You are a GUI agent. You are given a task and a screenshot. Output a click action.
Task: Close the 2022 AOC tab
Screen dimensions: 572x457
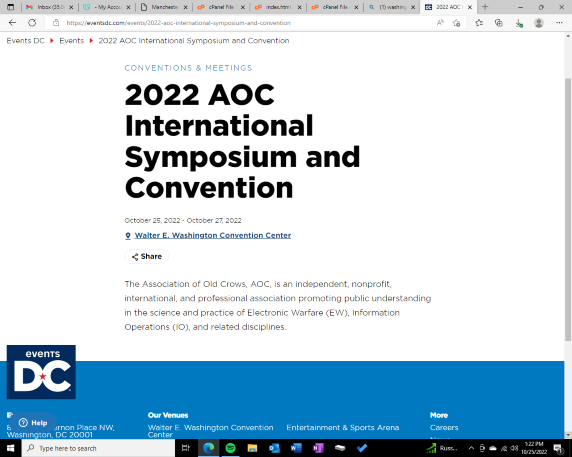pyautogui.click(x=470, y=7)
